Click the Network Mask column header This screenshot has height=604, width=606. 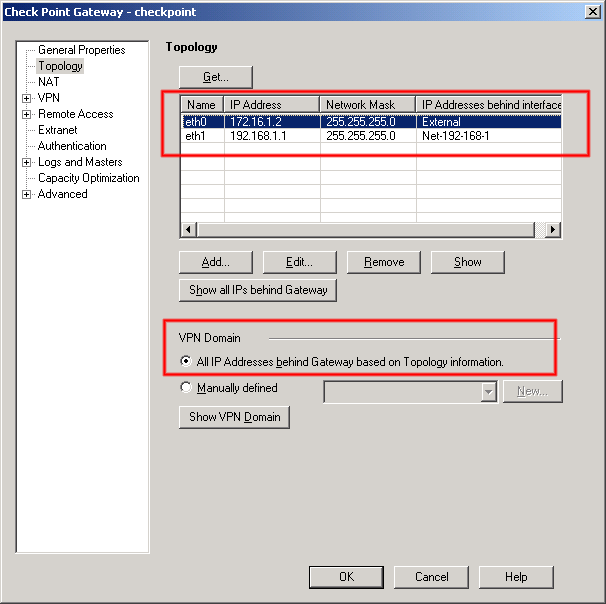[368, 105]
